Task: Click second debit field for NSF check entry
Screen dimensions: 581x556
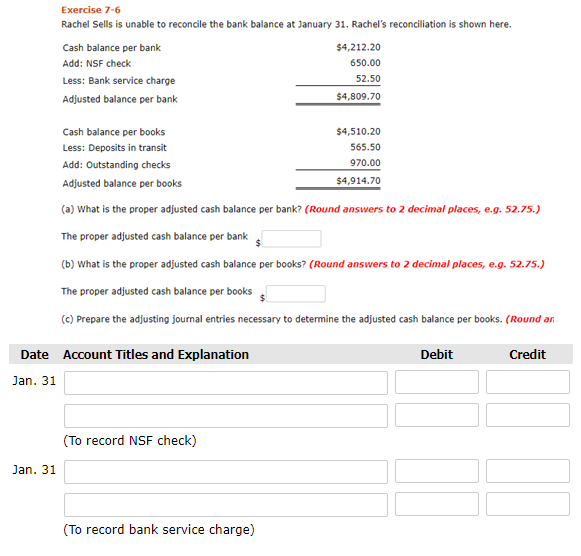Action: click(x=436, y=415)
